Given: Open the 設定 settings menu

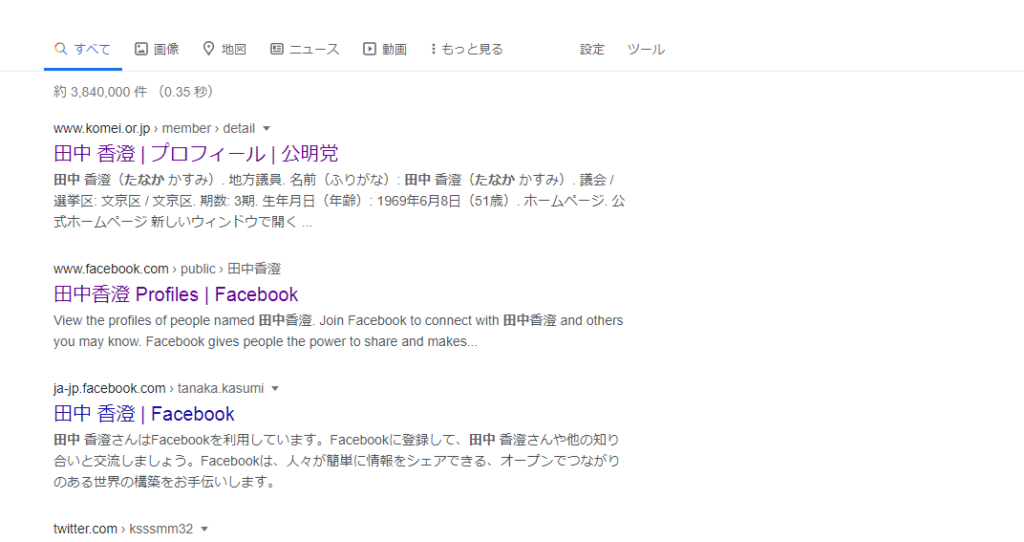Looking at the screenshot, I should pyautogui.click(x=592, y=49).
